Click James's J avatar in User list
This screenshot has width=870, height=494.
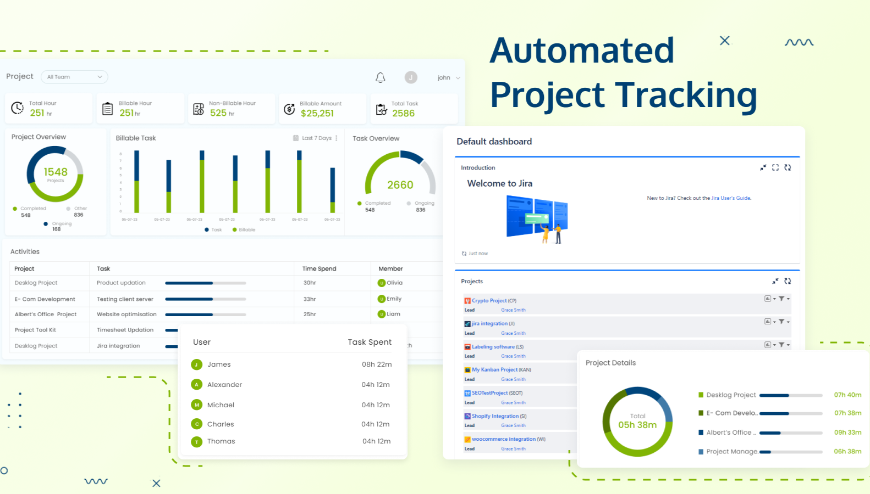pos(196,365)
